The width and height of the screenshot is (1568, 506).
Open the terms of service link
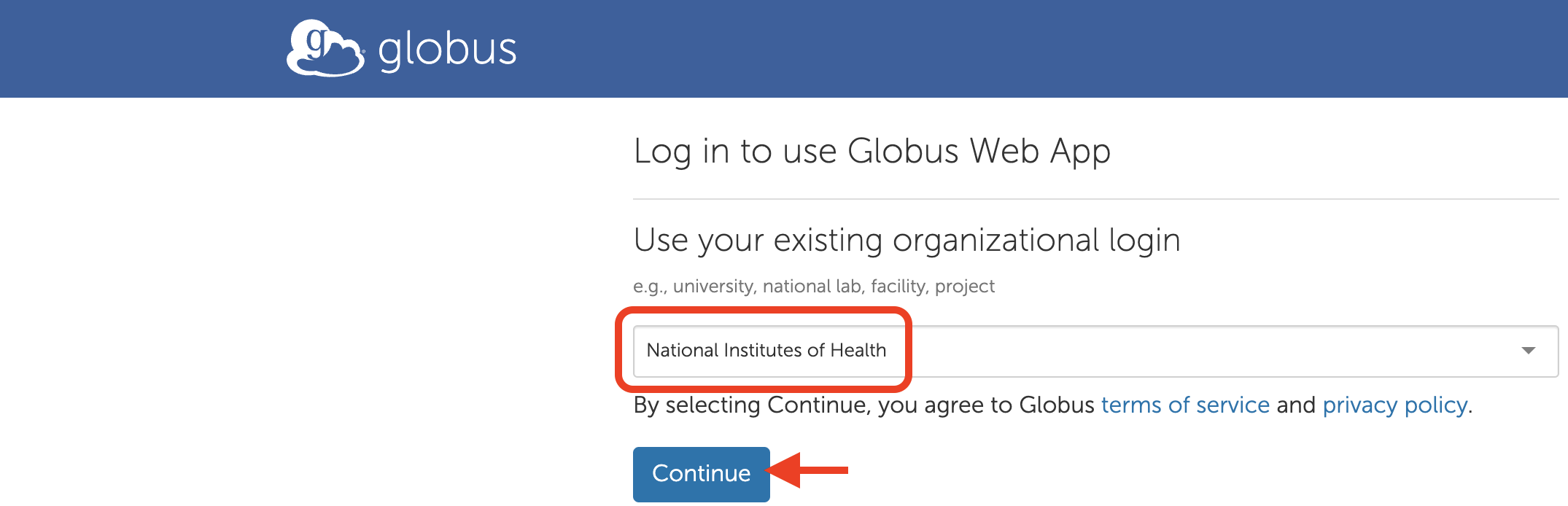click(x=1185, y=405)
